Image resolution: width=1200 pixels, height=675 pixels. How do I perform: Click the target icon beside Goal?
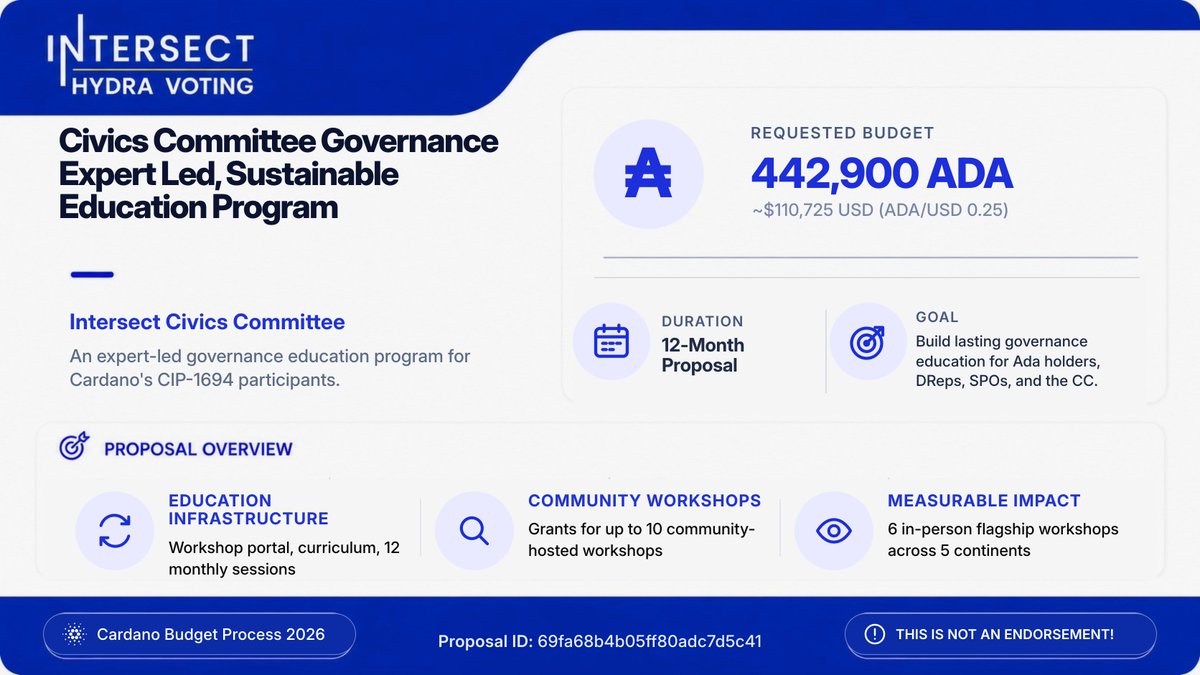click(x=868, y=342)
